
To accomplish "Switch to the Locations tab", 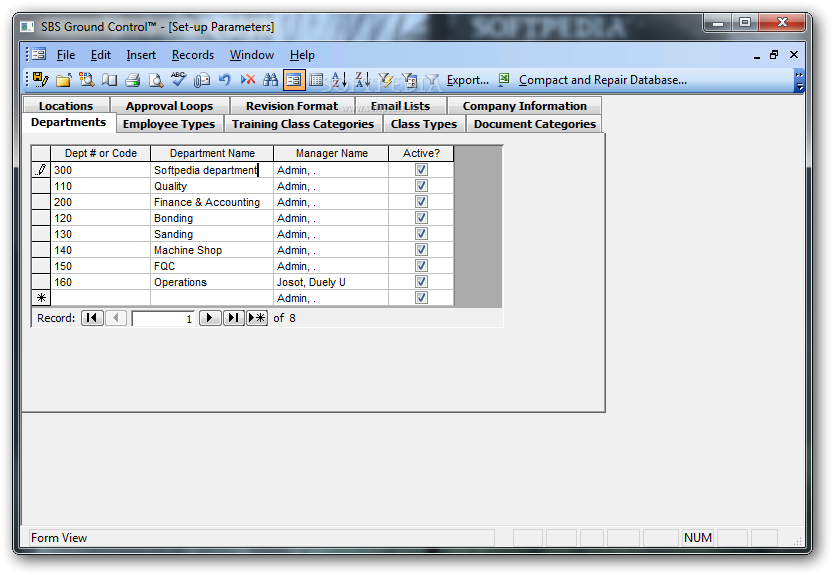I will tap(66, 106).
